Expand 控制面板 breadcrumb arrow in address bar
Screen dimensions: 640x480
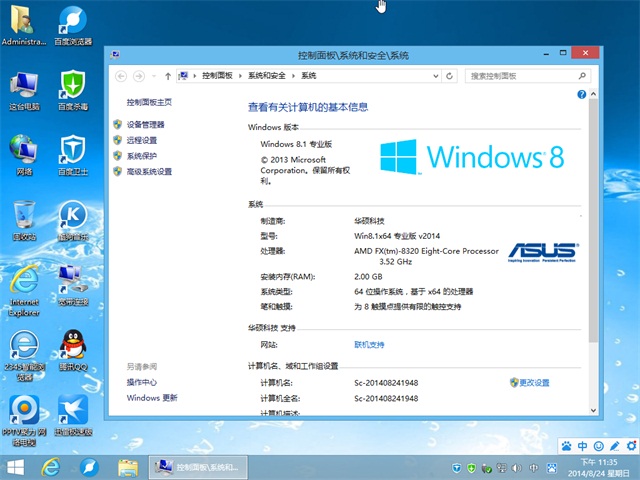point(240,75)
